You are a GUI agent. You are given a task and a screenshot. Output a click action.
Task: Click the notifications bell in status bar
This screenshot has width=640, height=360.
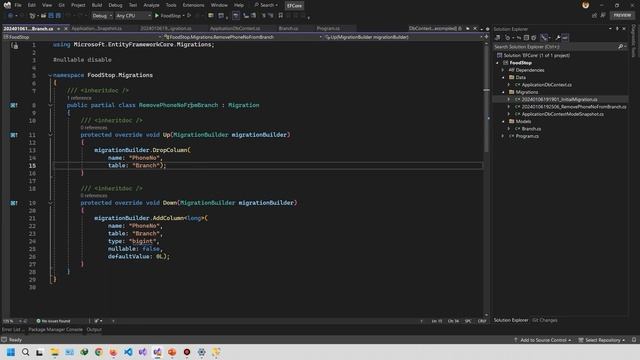pyautogui.click(x=634, y=340)
